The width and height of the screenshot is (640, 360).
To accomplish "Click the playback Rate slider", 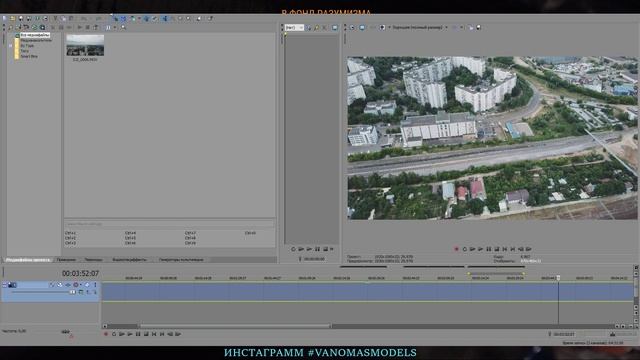I will pos(65,331).
